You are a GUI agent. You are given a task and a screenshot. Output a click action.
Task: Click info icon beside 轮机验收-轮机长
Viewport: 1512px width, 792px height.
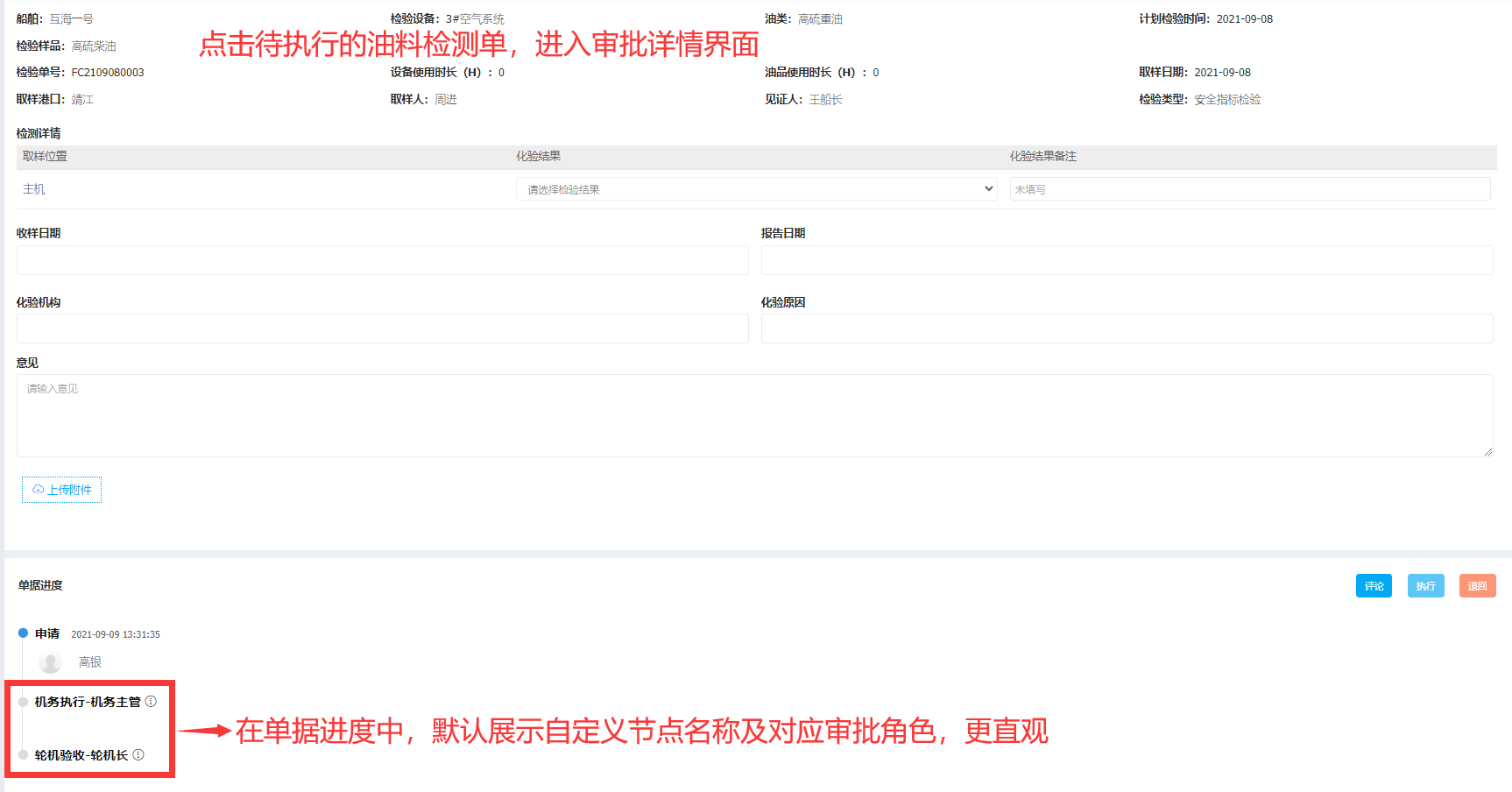(138, 755)
